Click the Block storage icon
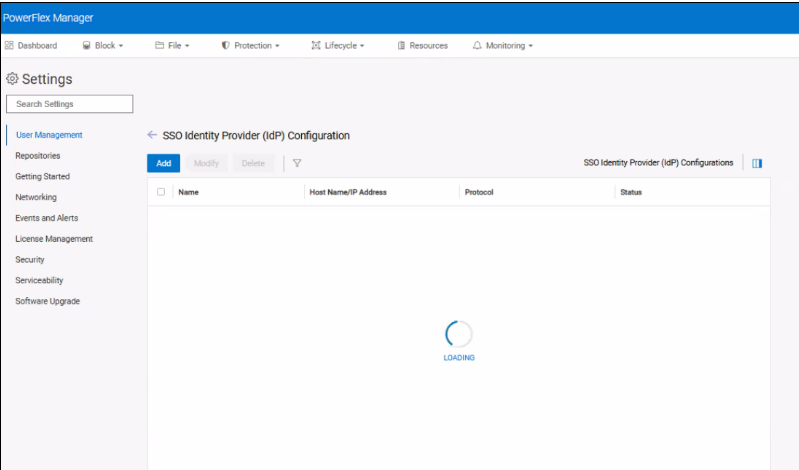The height and width of the screenshot is (470, 799). [87, 45]
